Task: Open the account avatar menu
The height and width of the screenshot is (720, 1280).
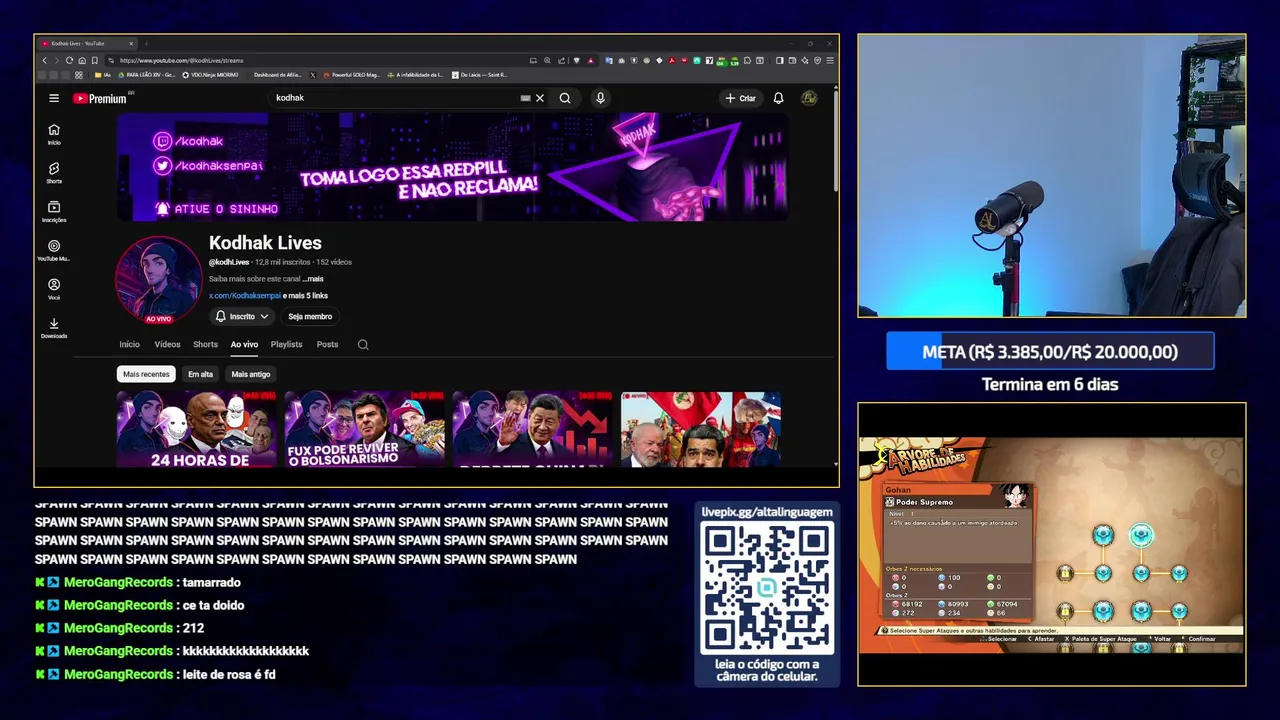Action: pos(809,98)
